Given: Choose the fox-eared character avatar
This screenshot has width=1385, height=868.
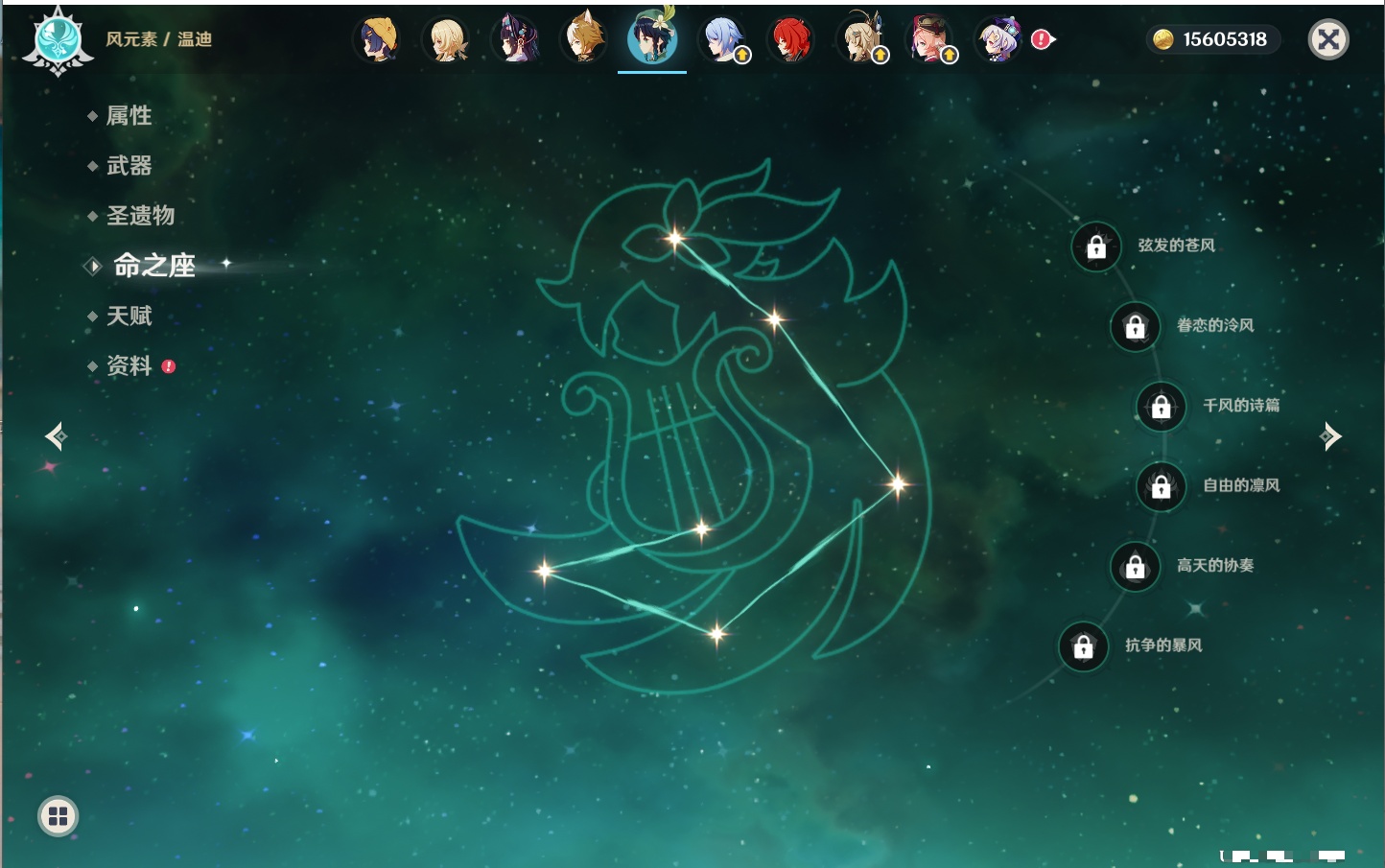Looking at the screenshot, I should coord(584,40).
